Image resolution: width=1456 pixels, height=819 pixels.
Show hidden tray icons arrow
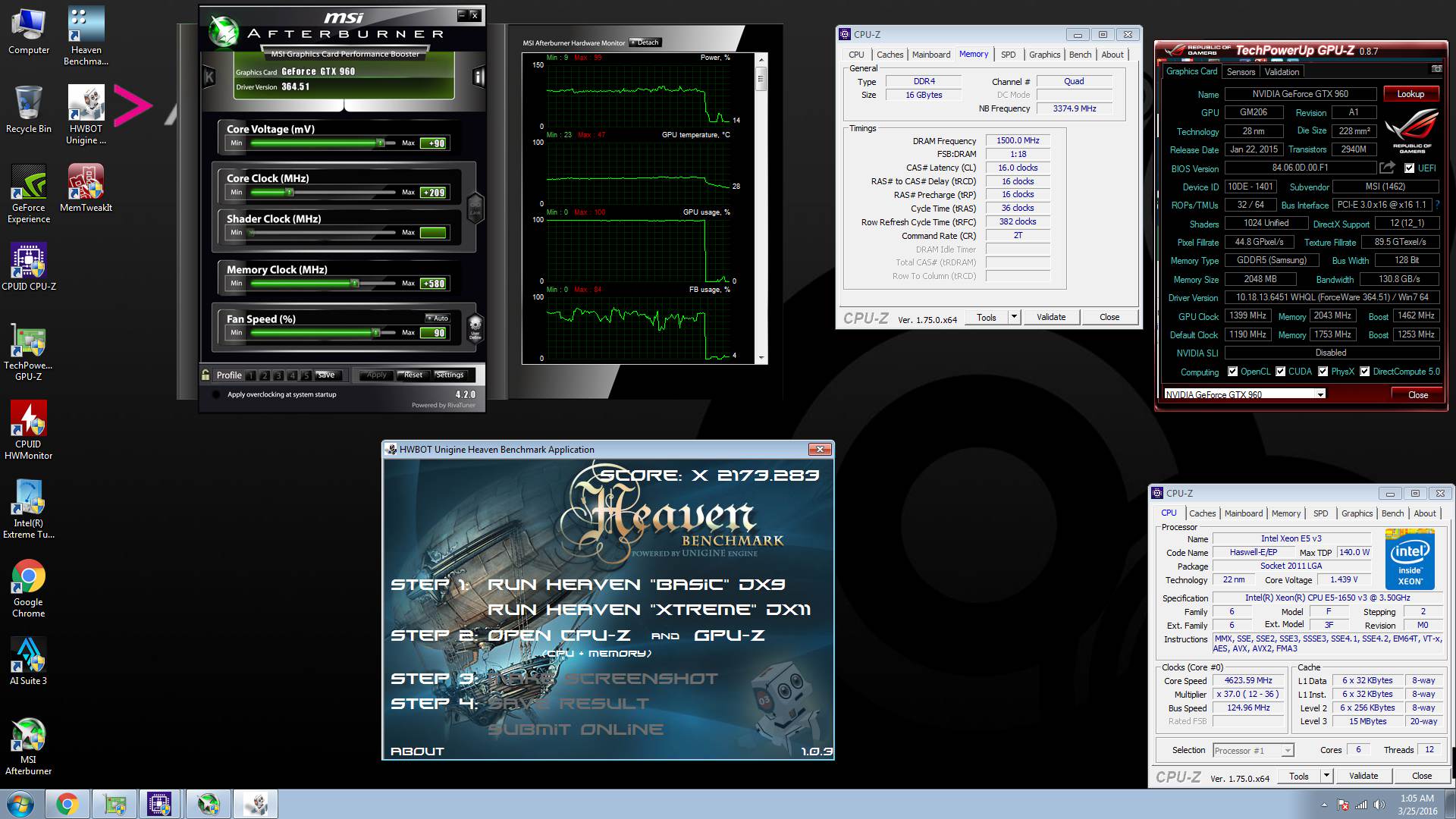pos(1325,805)
